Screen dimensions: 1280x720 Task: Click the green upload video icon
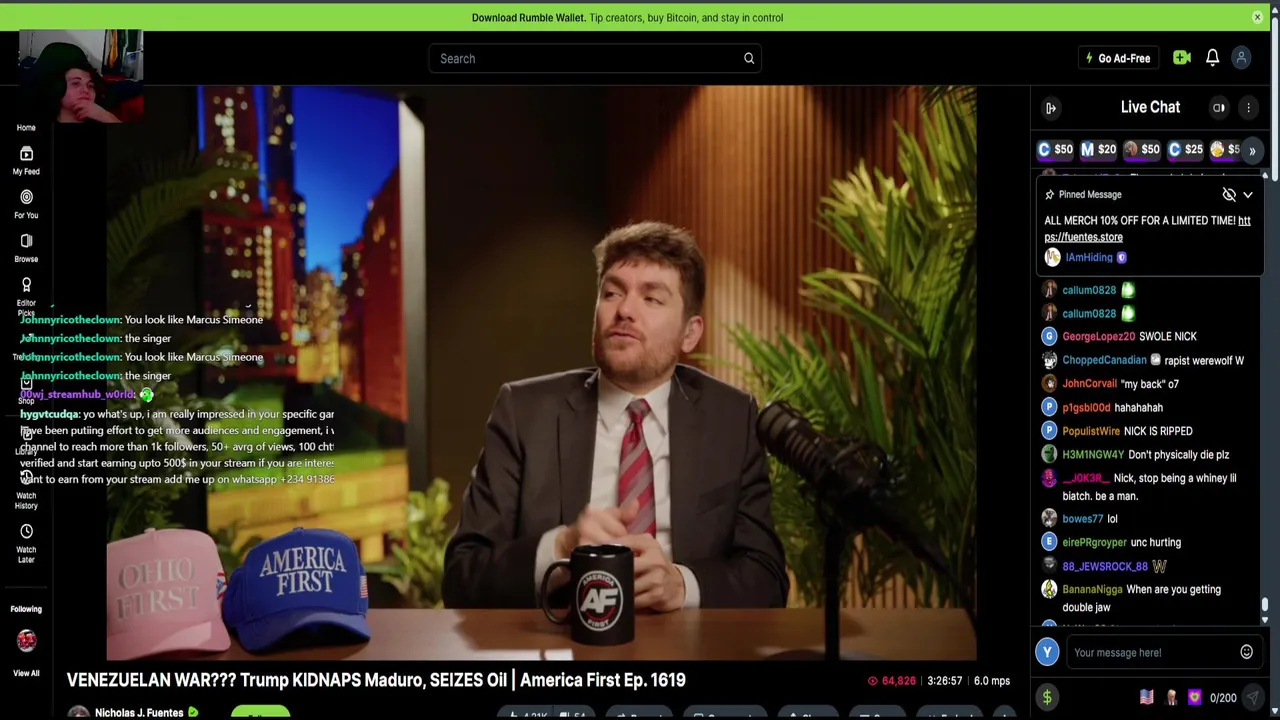pos(1181,58)
